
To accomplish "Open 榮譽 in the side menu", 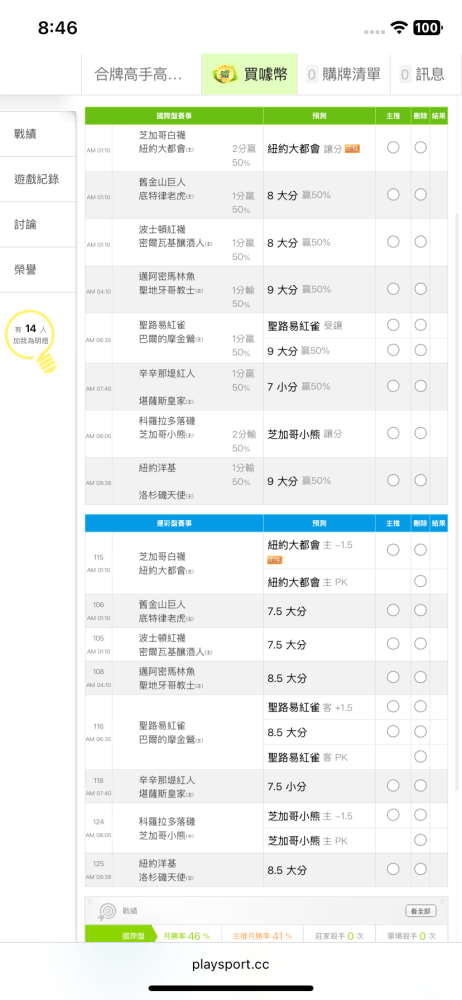I will click(38, 270).
